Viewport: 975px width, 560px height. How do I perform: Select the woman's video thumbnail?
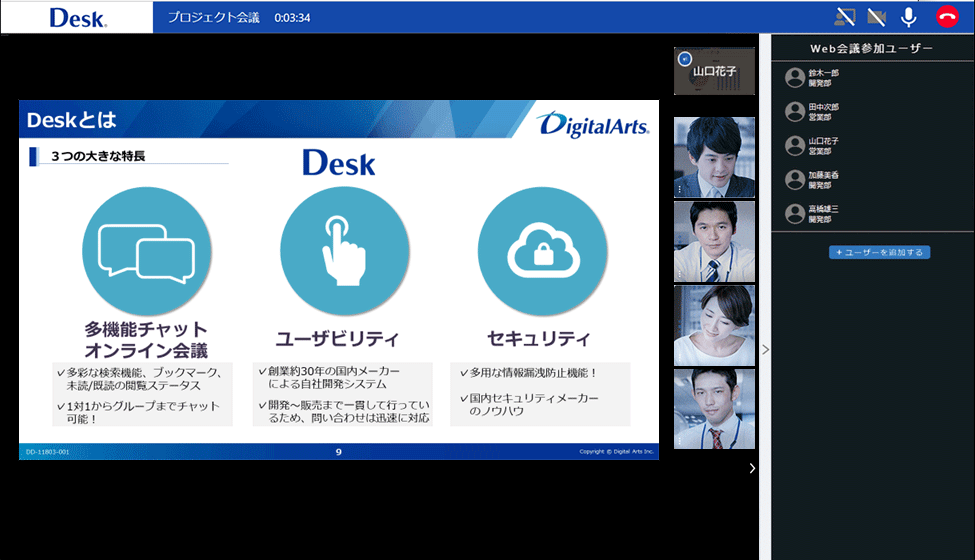pos(714,325)
